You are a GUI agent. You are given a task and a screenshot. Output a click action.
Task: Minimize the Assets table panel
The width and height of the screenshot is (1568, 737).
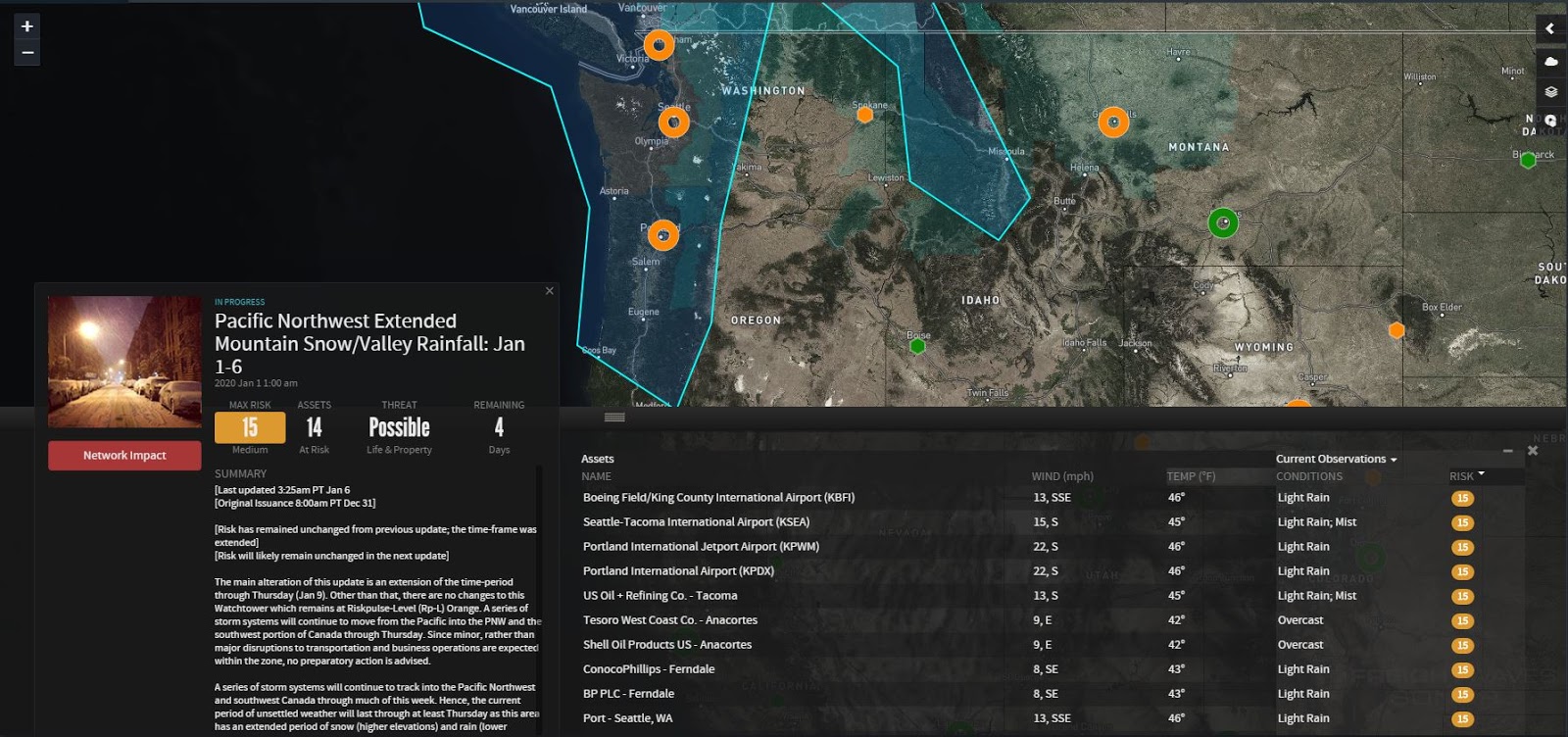1507,451
